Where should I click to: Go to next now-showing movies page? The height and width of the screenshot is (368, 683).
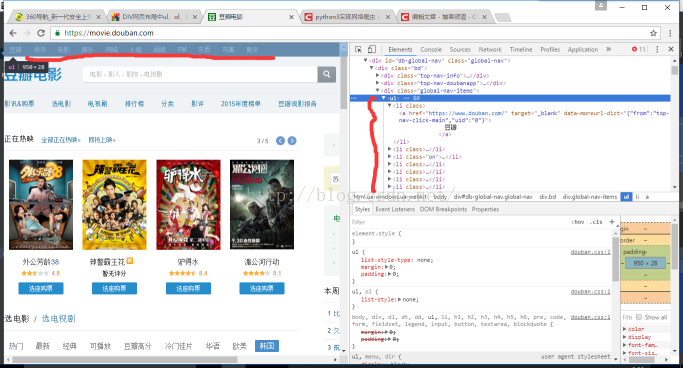(292, 141)
